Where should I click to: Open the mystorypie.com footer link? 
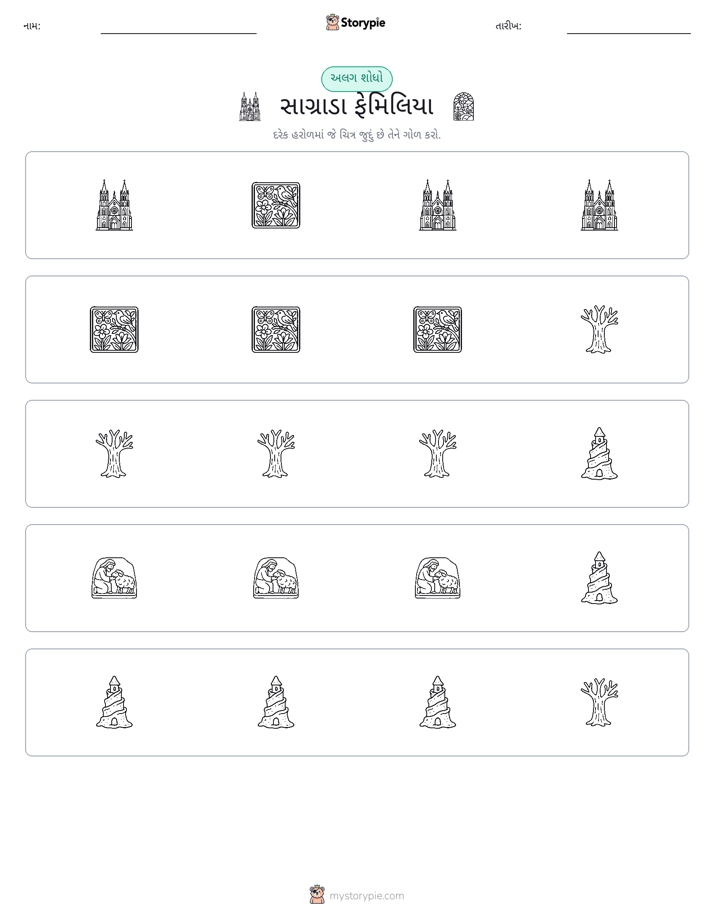pyautogui.click(x=366, y=896)
